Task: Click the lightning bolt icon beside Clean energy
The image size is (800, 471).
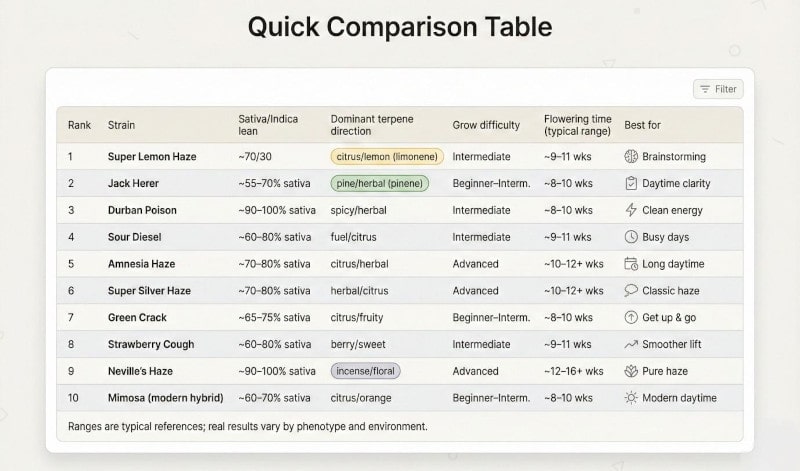Action: pos(631,210)
